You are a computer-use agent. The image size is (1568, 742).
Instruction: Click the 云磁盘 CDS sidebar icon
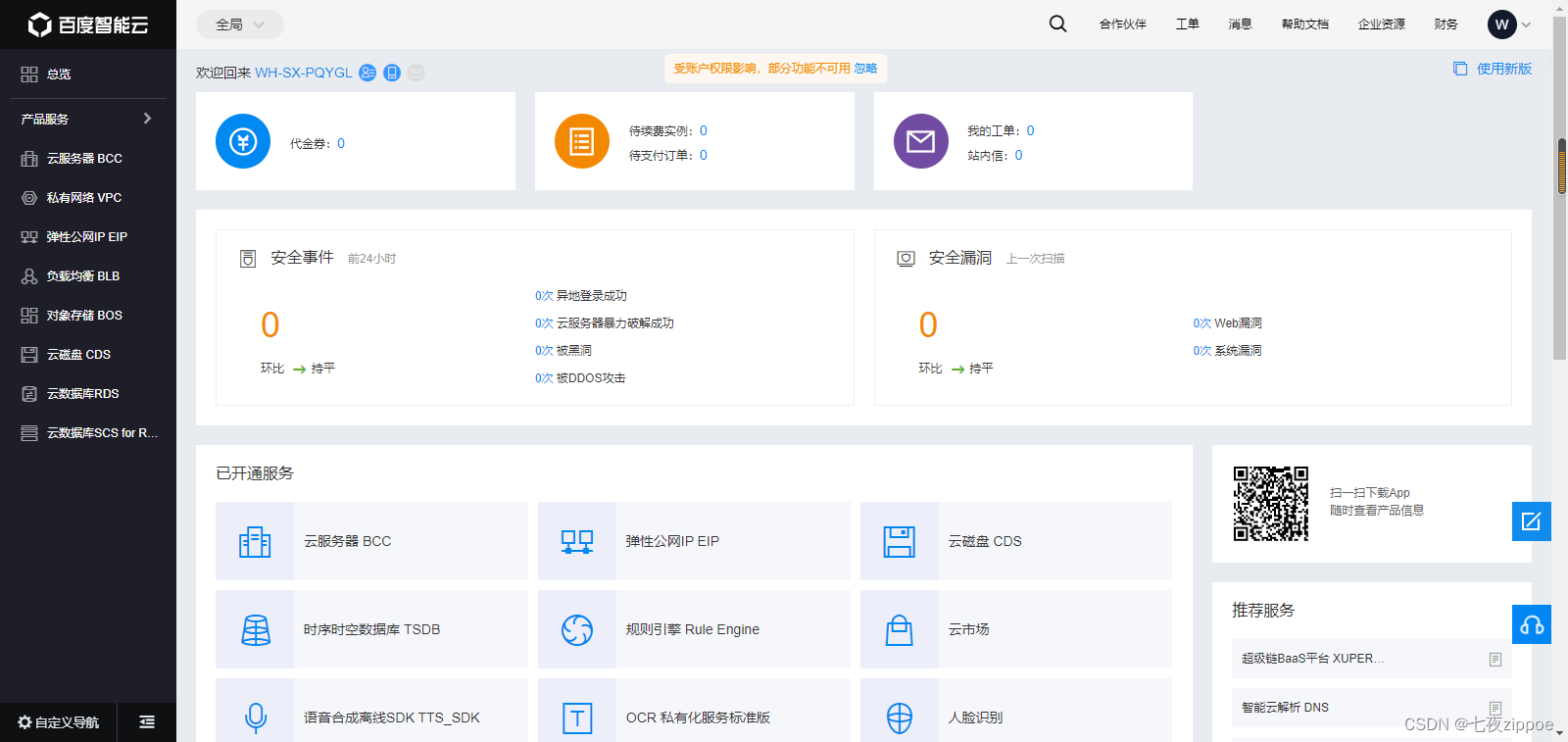tap(29, 354)
